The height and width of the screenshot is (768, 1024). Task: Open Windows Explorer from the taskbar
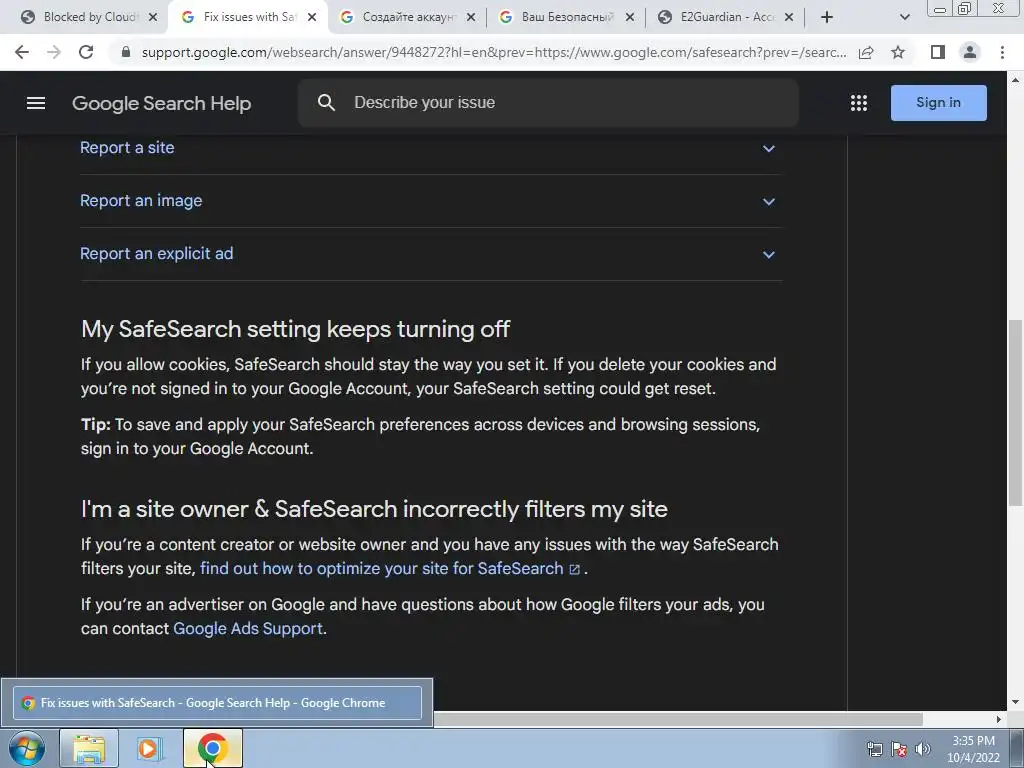click(x=89, y=748)
